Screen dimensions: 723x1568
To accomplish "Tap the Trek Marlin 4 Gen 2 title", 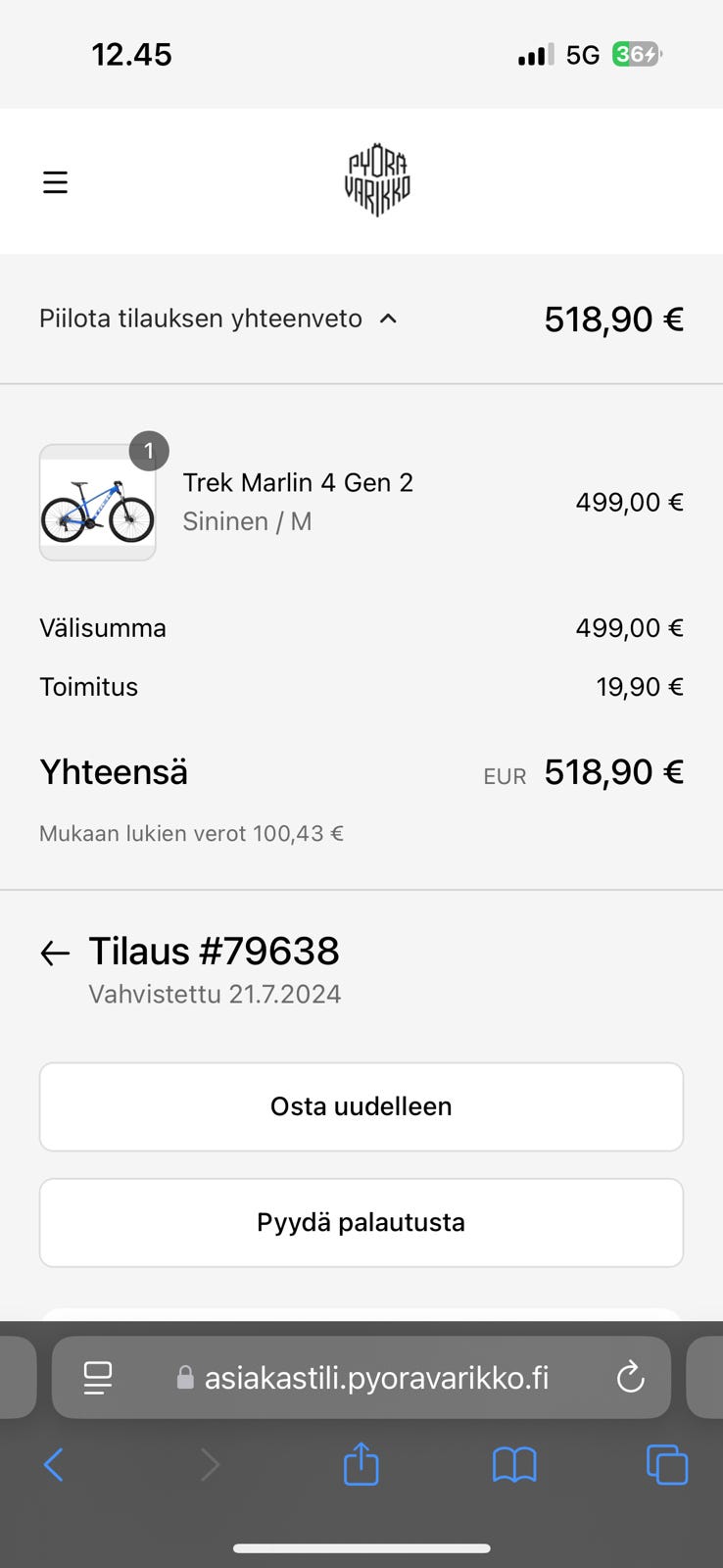I will point(298,482).
